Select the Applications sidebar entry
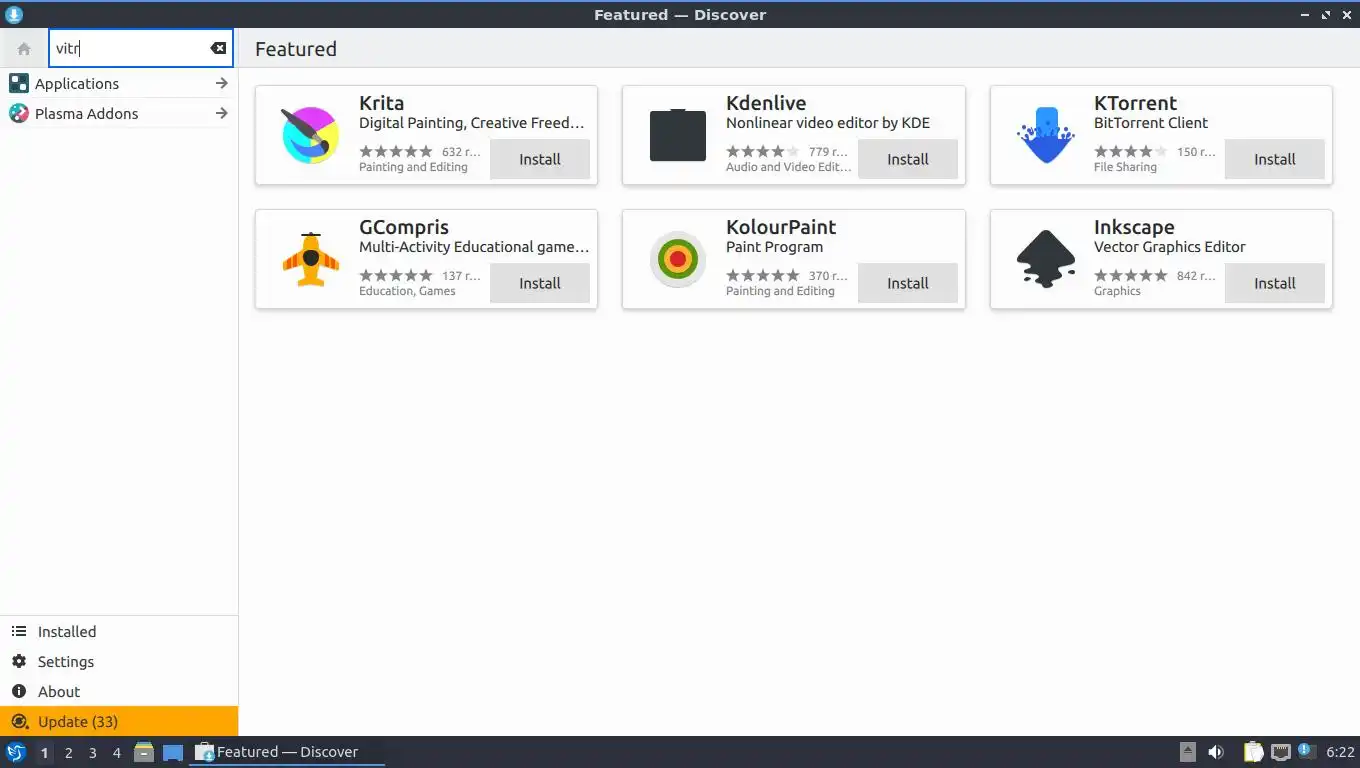The image size is (1360, 768). 119,83
